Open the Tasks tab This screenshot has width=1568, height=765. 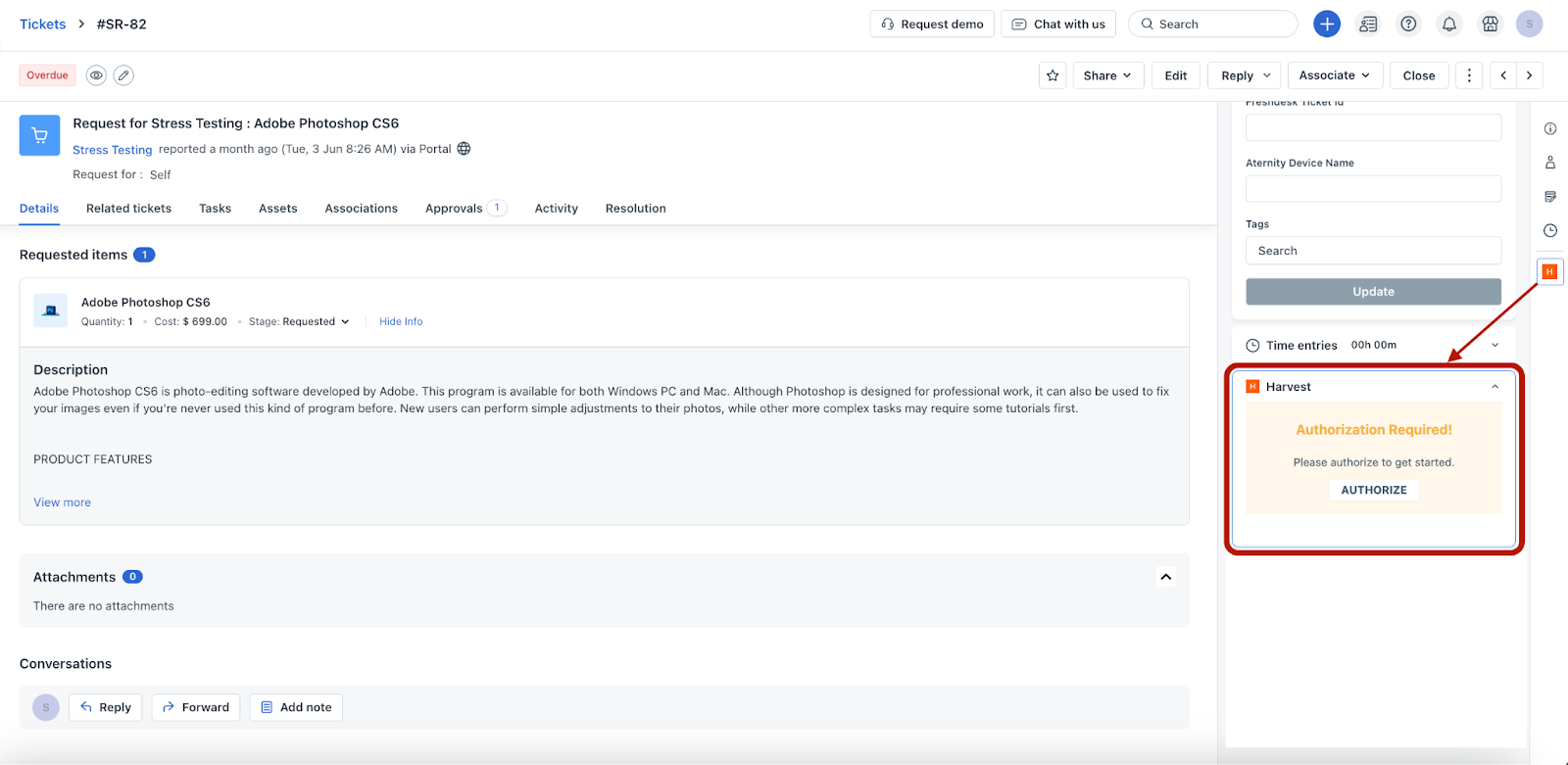pos(215,209)
